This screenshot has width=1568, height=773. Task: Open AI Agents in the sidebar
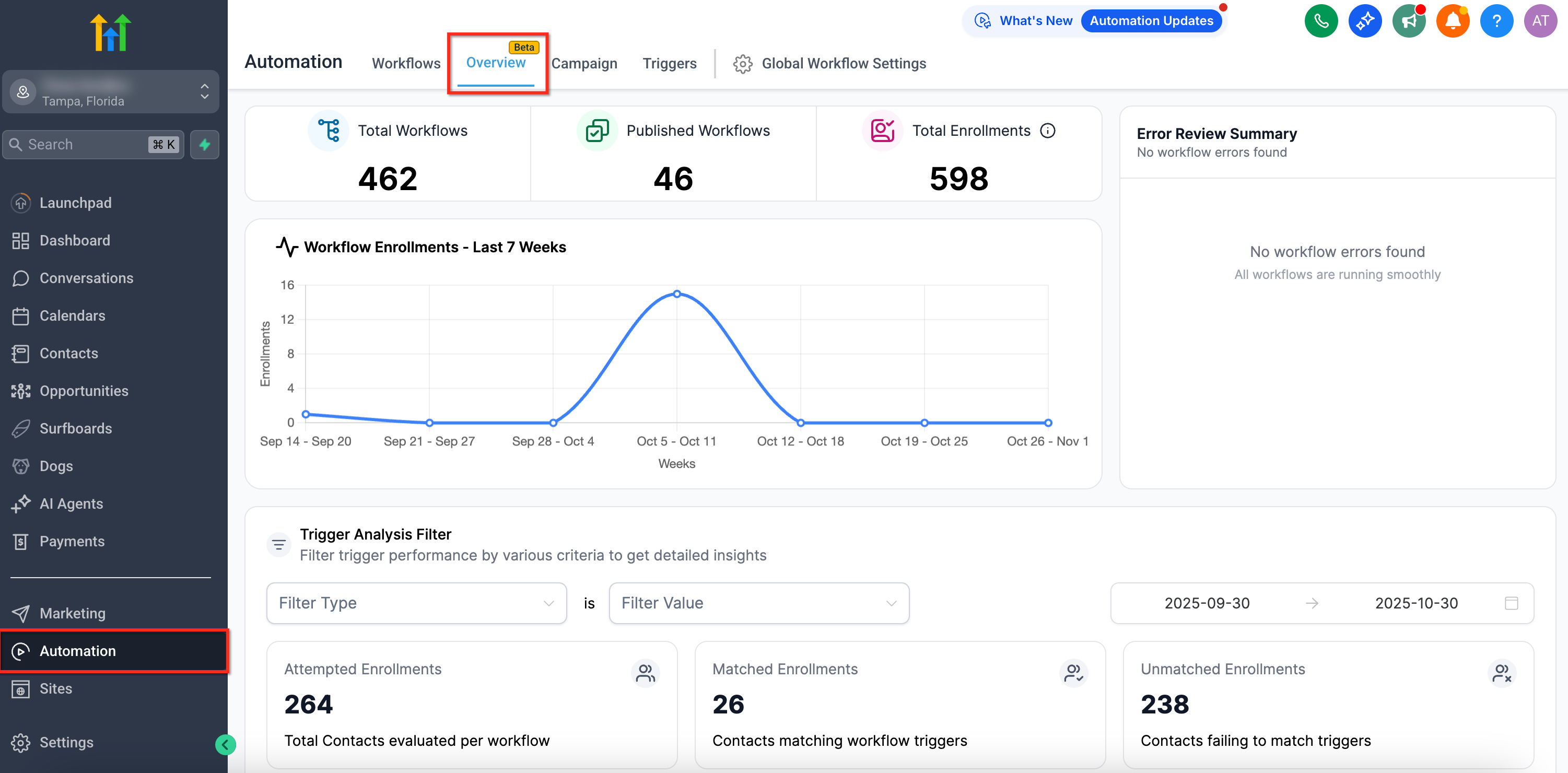[x=71, y=503]
